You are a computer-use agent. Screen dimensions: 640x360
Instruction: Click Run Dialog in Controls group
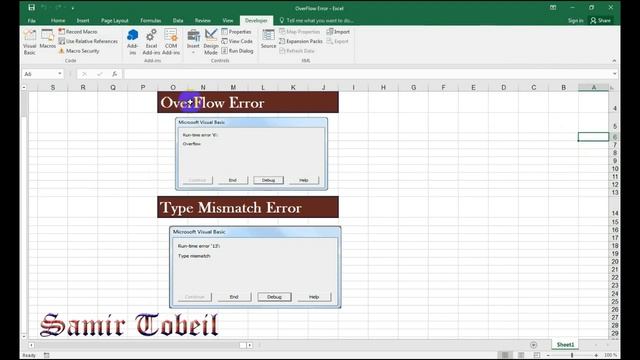238,51
